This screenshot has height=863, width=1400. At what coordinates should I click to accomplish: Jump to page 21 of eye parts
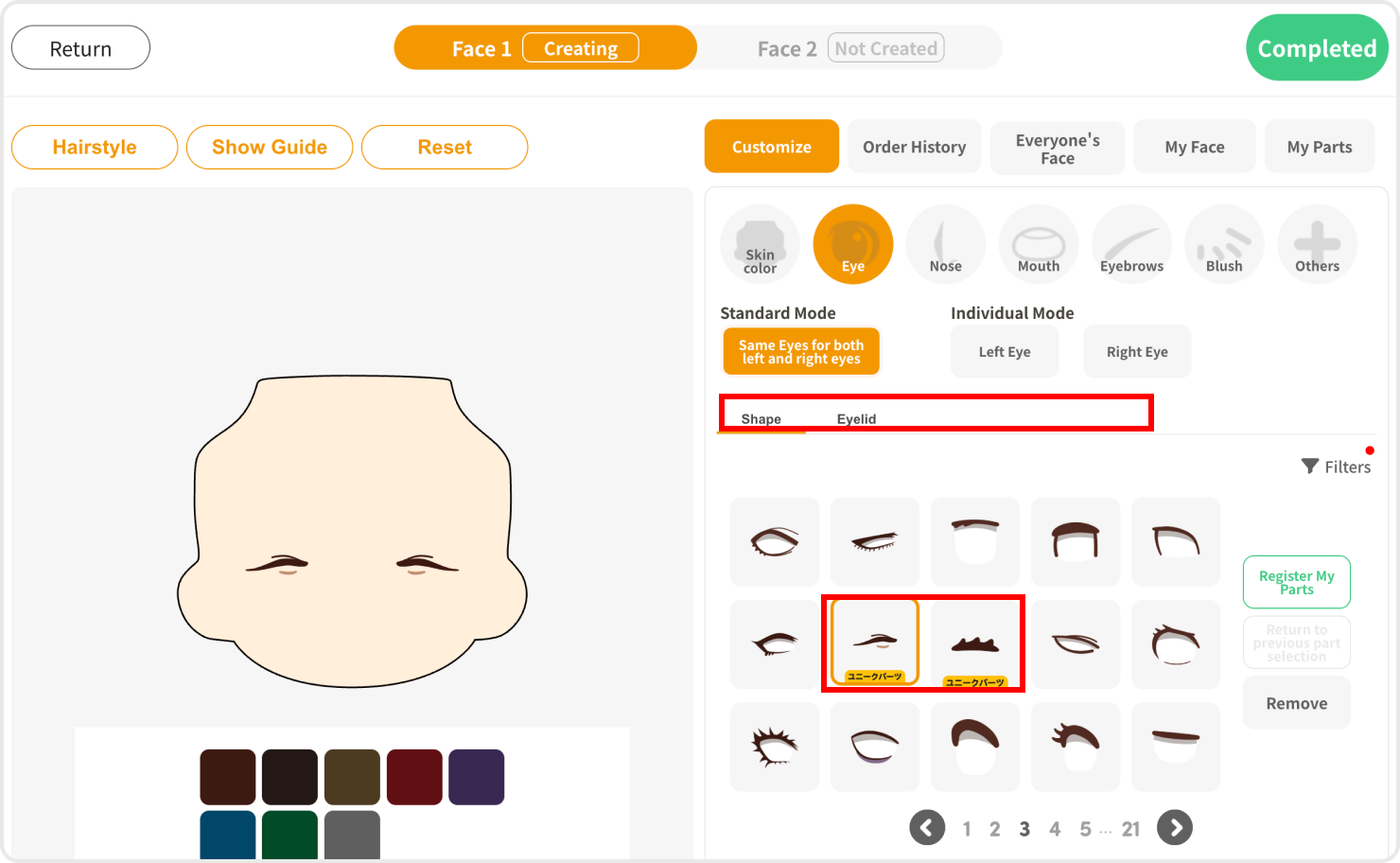pos(1130,830)
